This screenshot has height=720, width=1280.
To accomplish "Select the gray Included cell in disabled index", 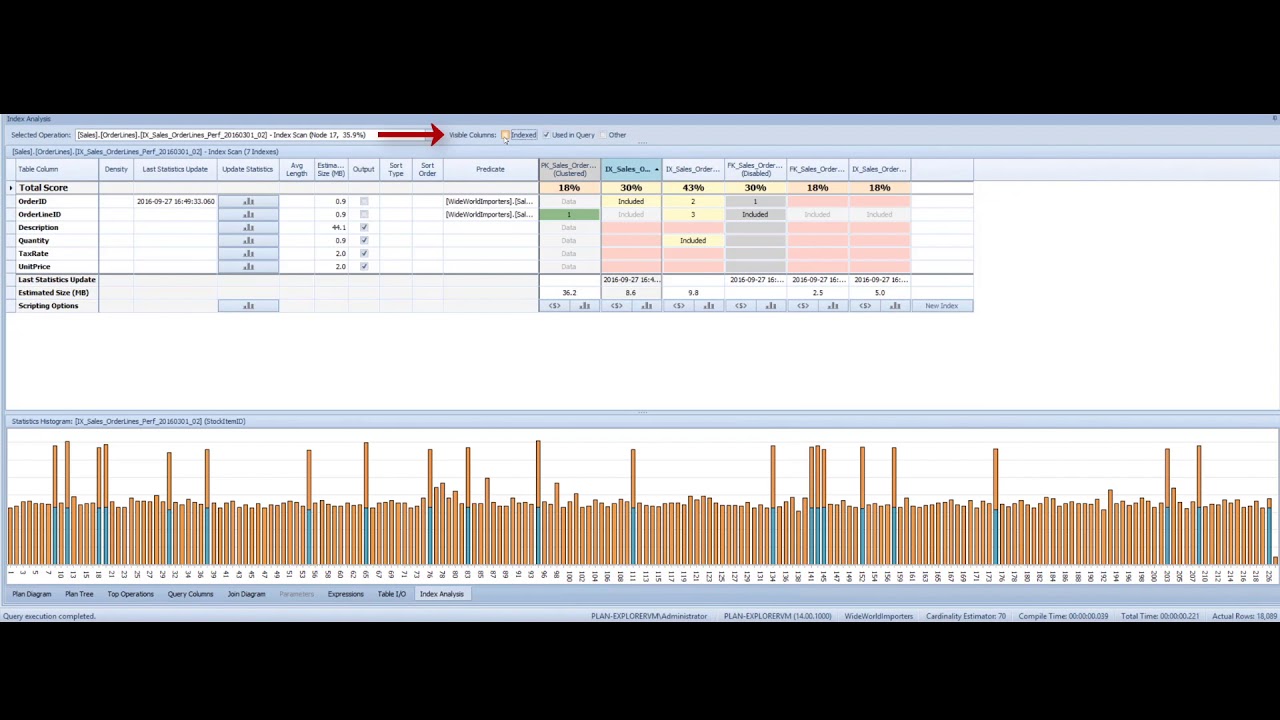I will [755, 215].
